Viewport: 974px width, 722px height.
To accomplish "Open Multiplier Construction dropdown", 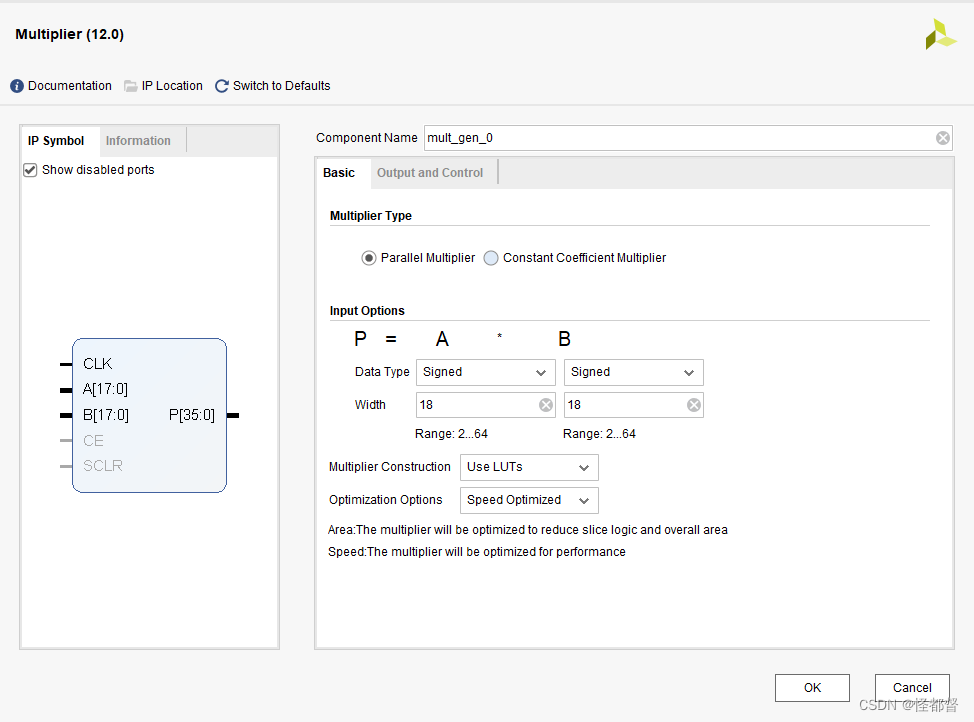I will pos(529,467).
